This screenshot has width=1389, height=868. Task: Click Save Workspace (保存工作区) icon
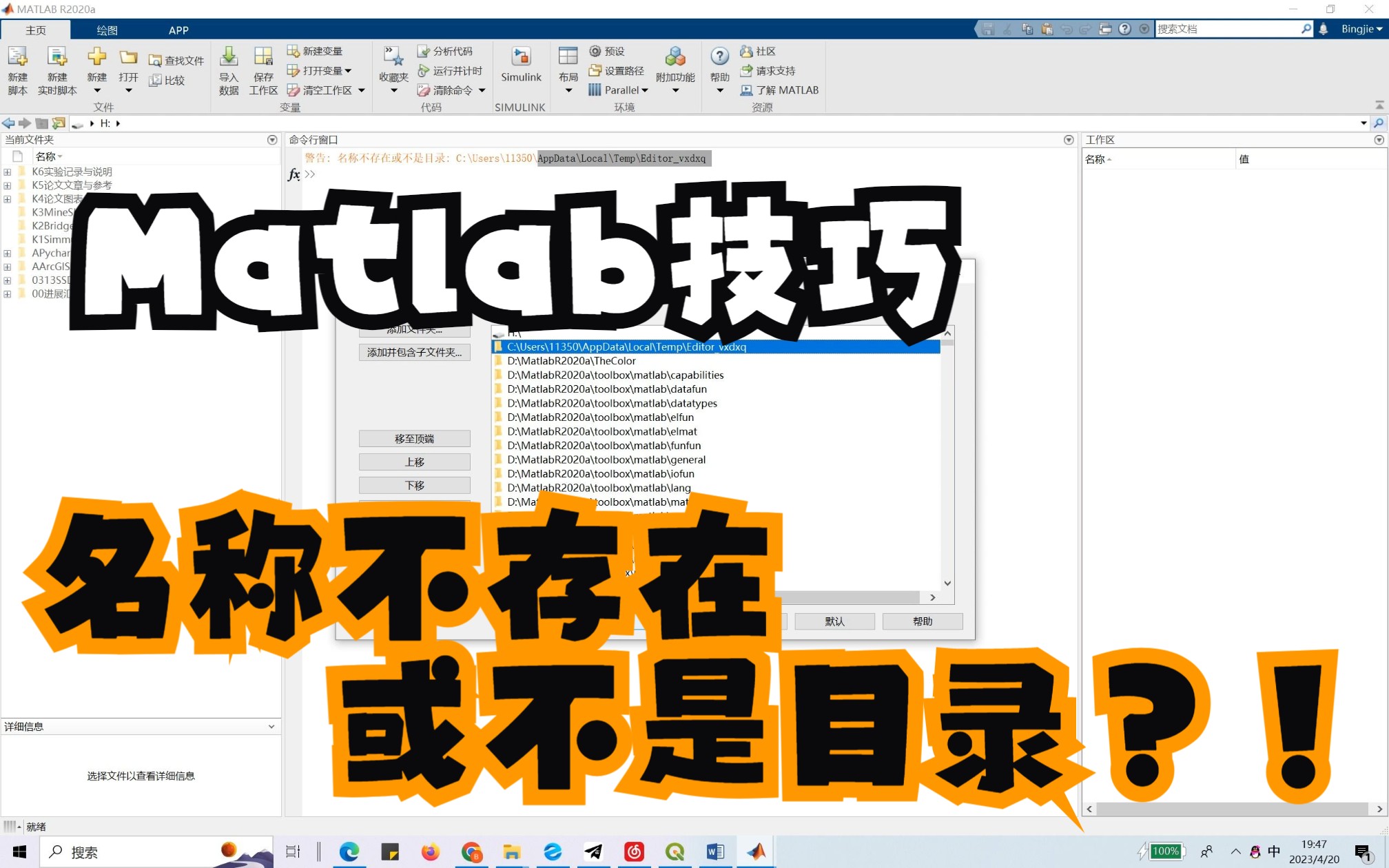pyautogui.click(x=263, y=57)
